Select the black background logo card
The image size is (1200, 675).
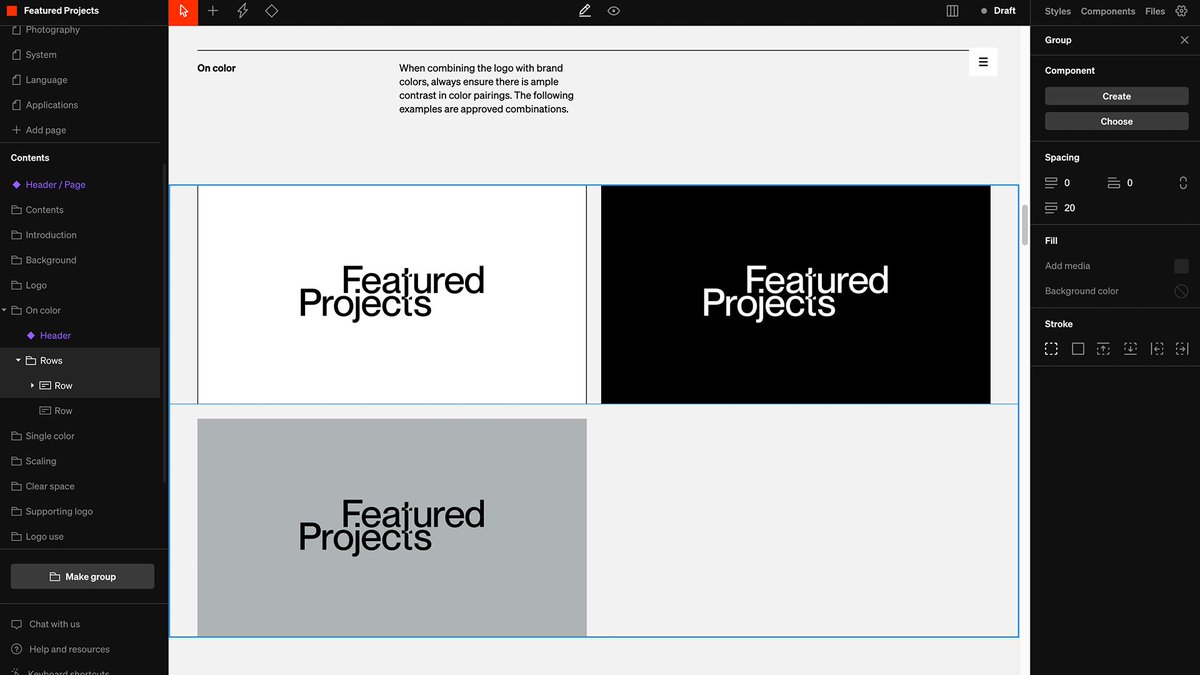pos(796,294)
